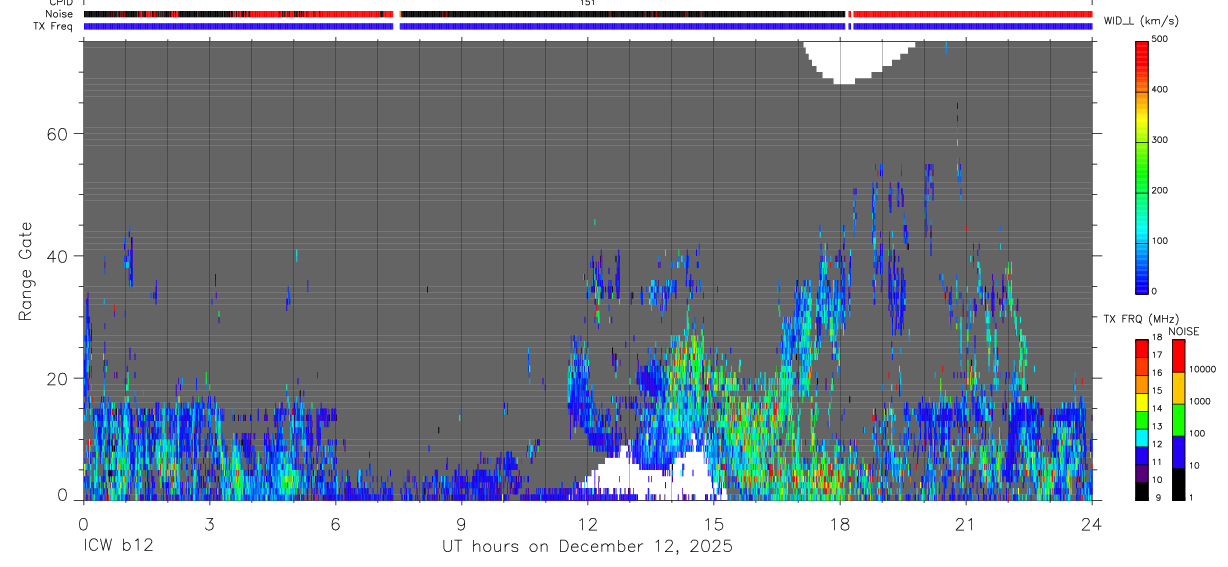Click the 21 UT hour tick label

pos(965,523)
